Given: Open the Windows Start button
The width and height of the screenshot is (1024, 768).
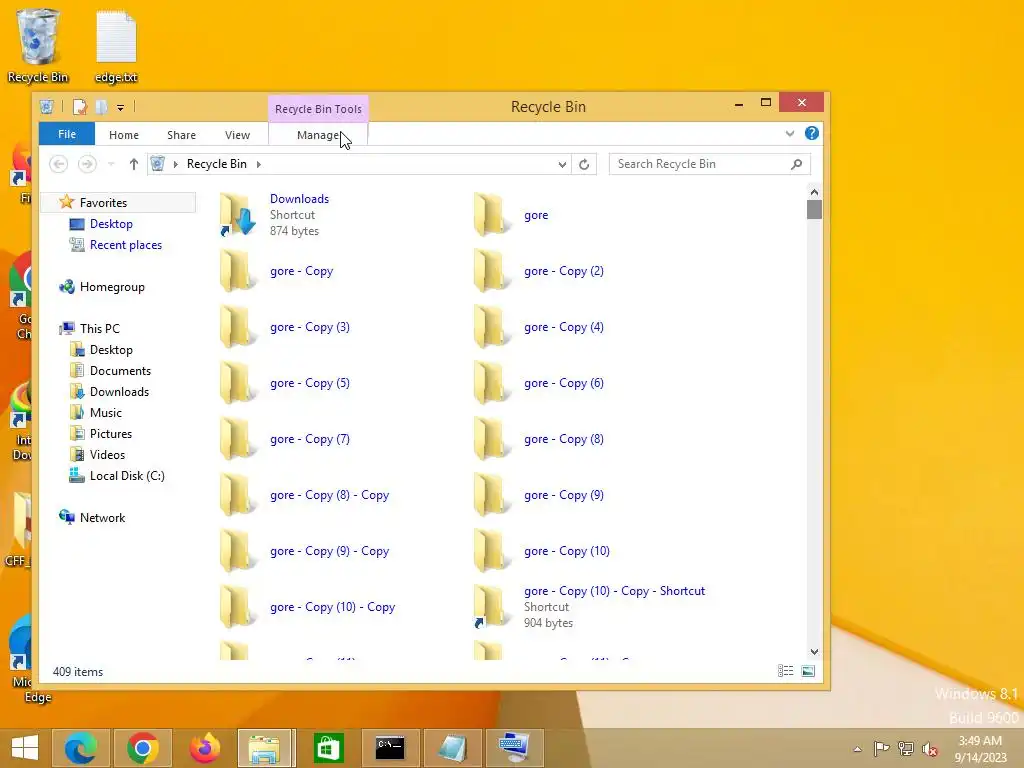Looking at the screenshot, I should [x=25, y=748].
